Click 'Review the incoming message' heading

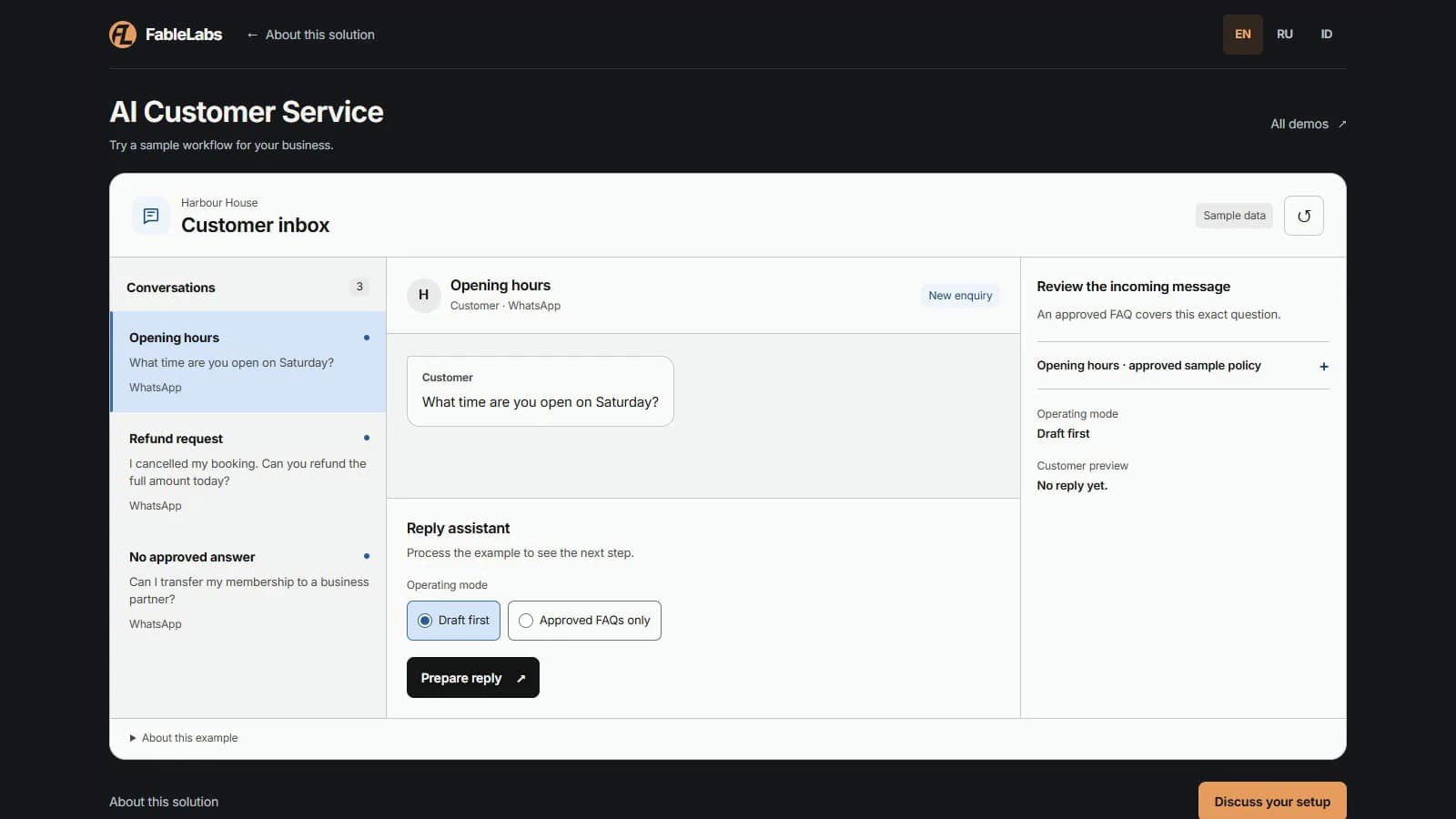coord(1133,287)
